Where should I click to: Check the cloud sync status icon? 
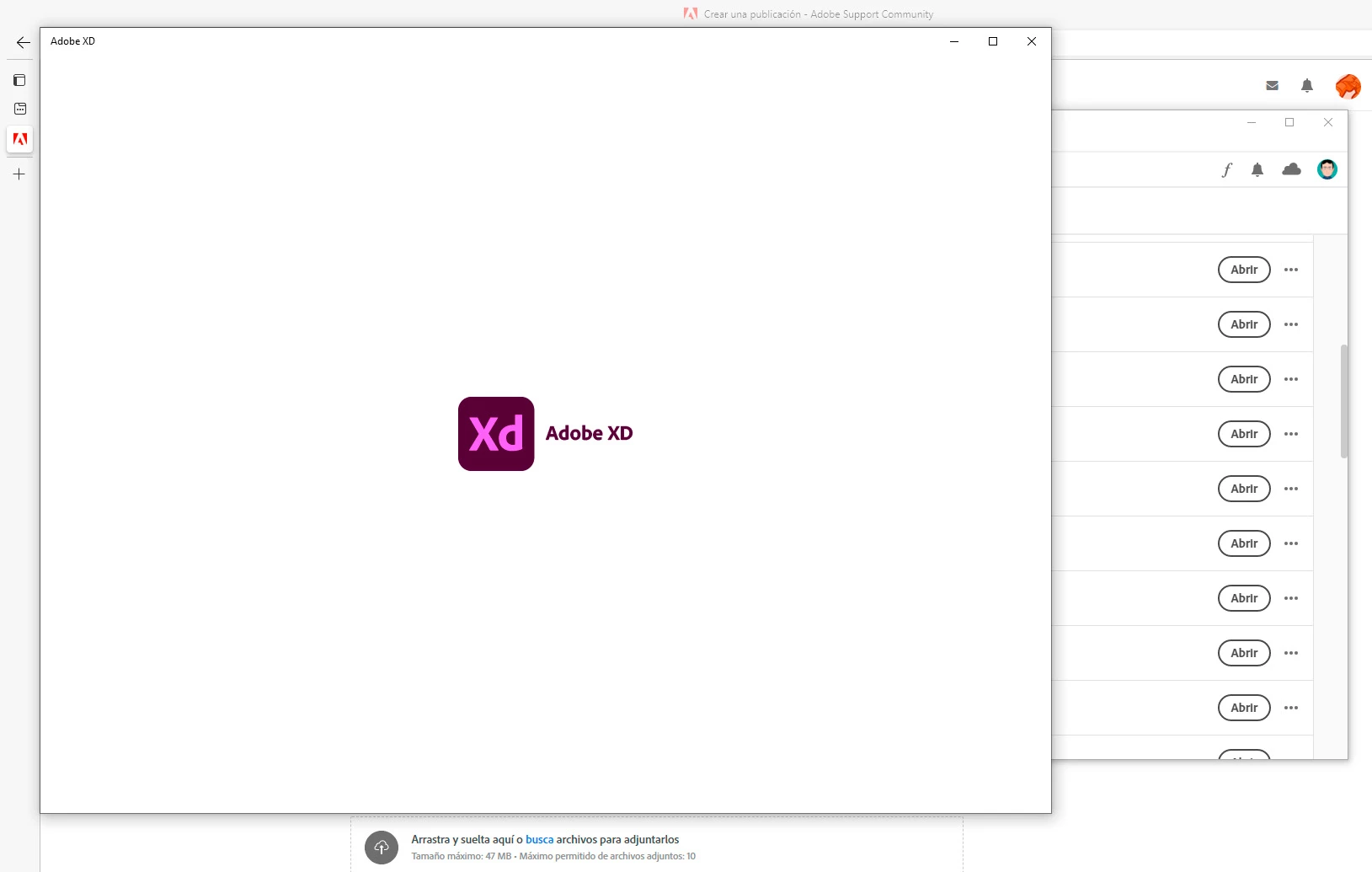(x=1291, y=169)
